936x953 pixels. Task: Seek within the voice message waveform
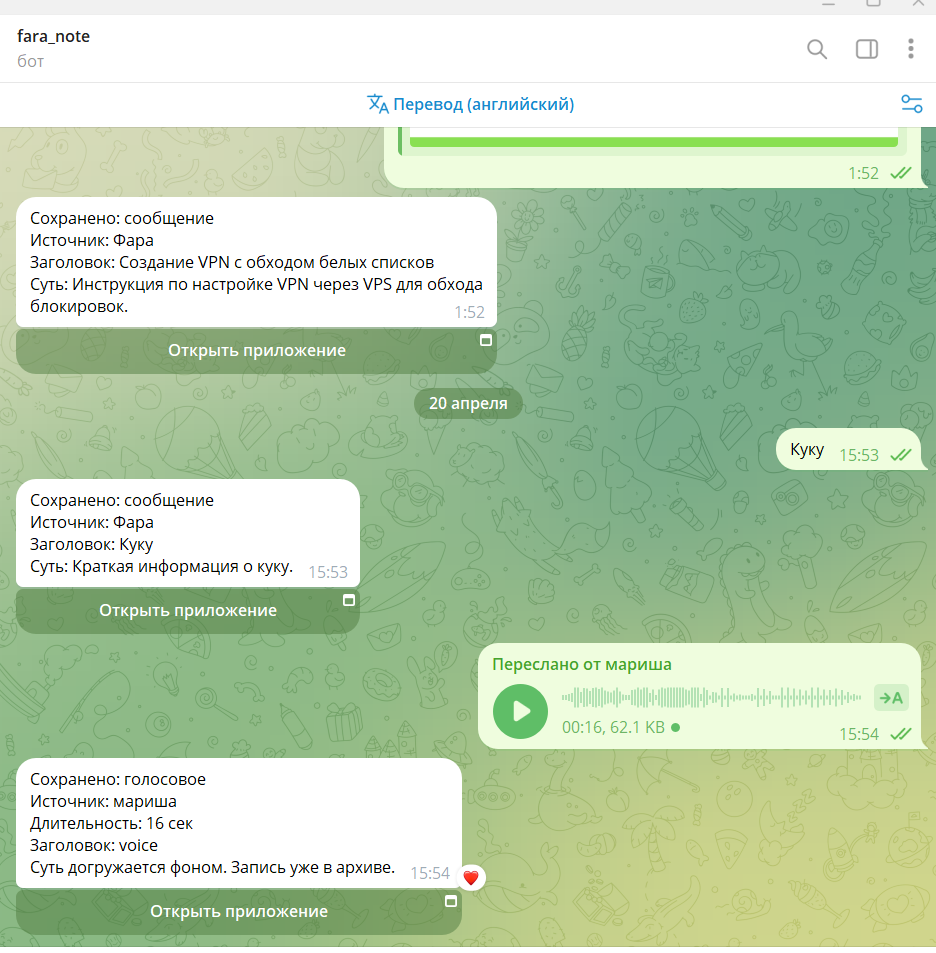[711, 698]
